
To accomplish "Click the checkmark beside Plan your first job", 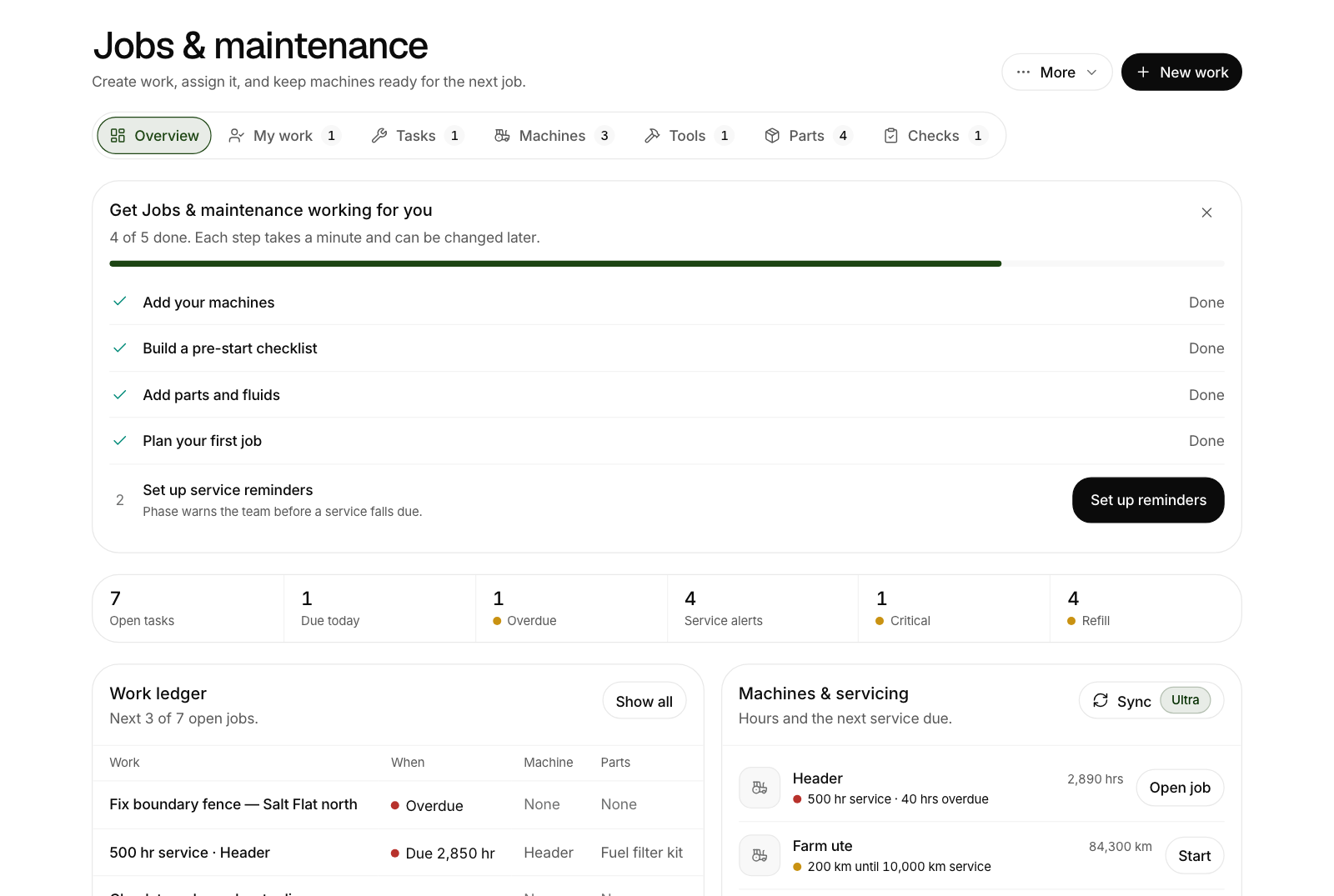I will pyautogui.click(x=120, y=440).
